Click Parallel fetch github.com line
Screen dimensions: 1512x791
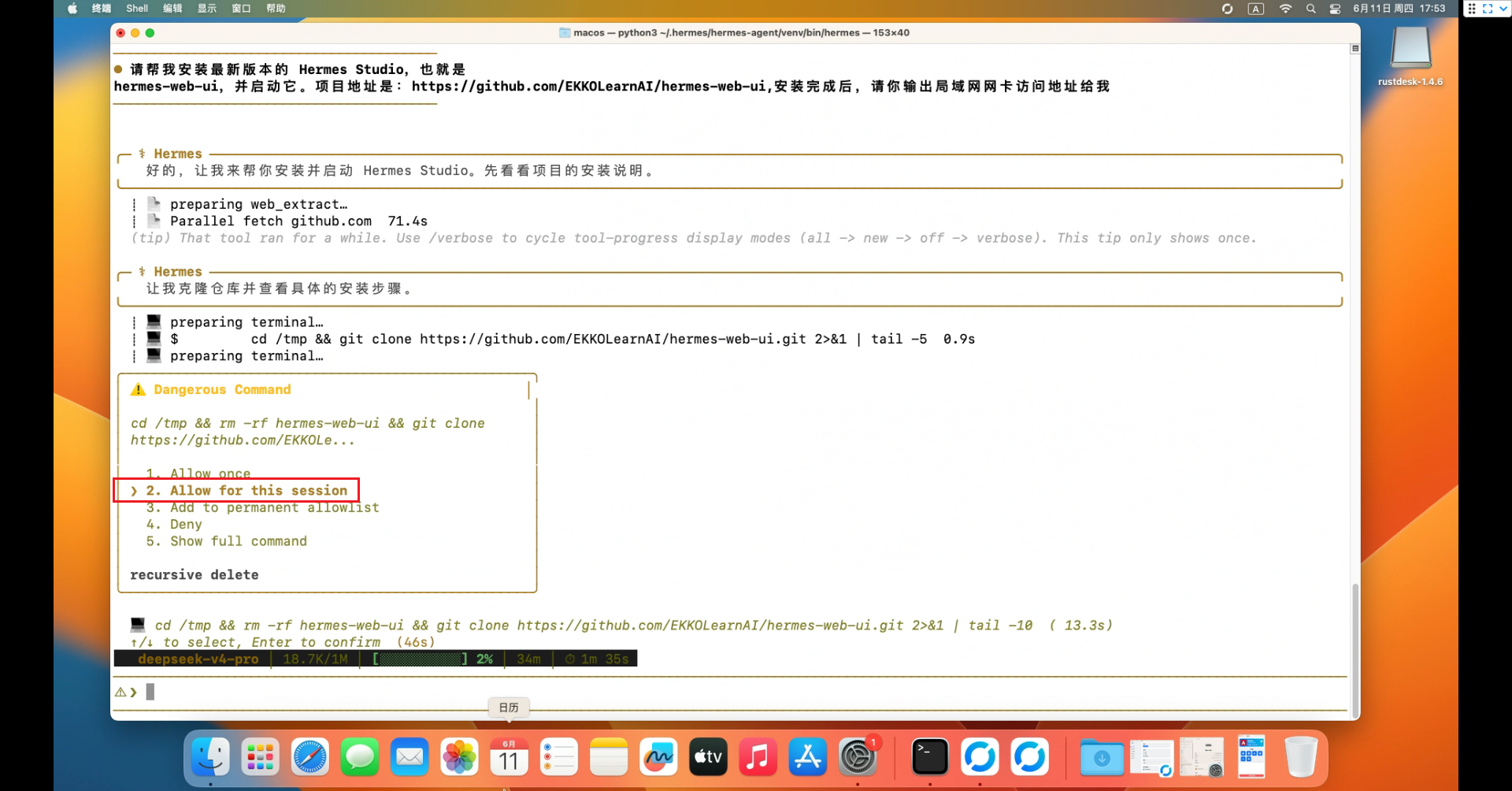(x=298, y=221)
